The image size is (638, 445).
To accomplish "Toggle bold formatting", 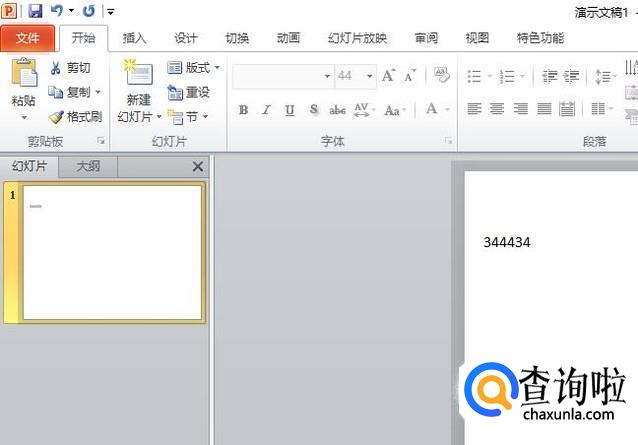I will 243,110.
